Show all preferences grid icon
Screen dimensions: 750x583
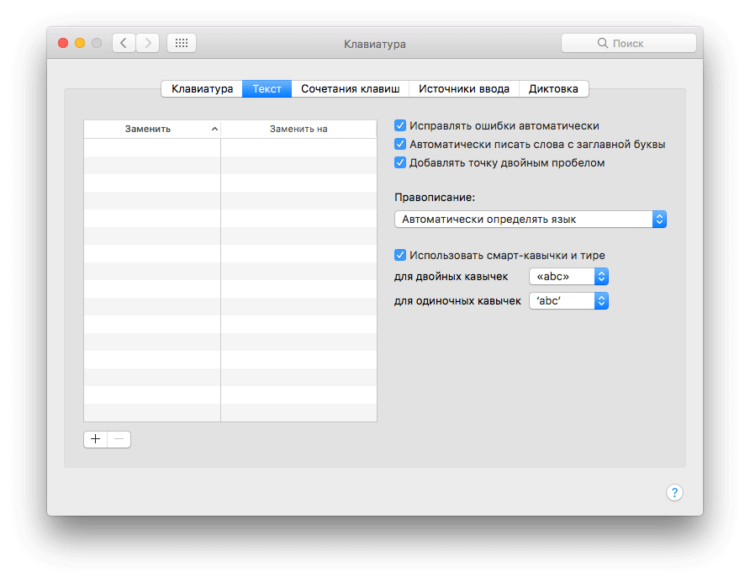click(x=181, y=43)
